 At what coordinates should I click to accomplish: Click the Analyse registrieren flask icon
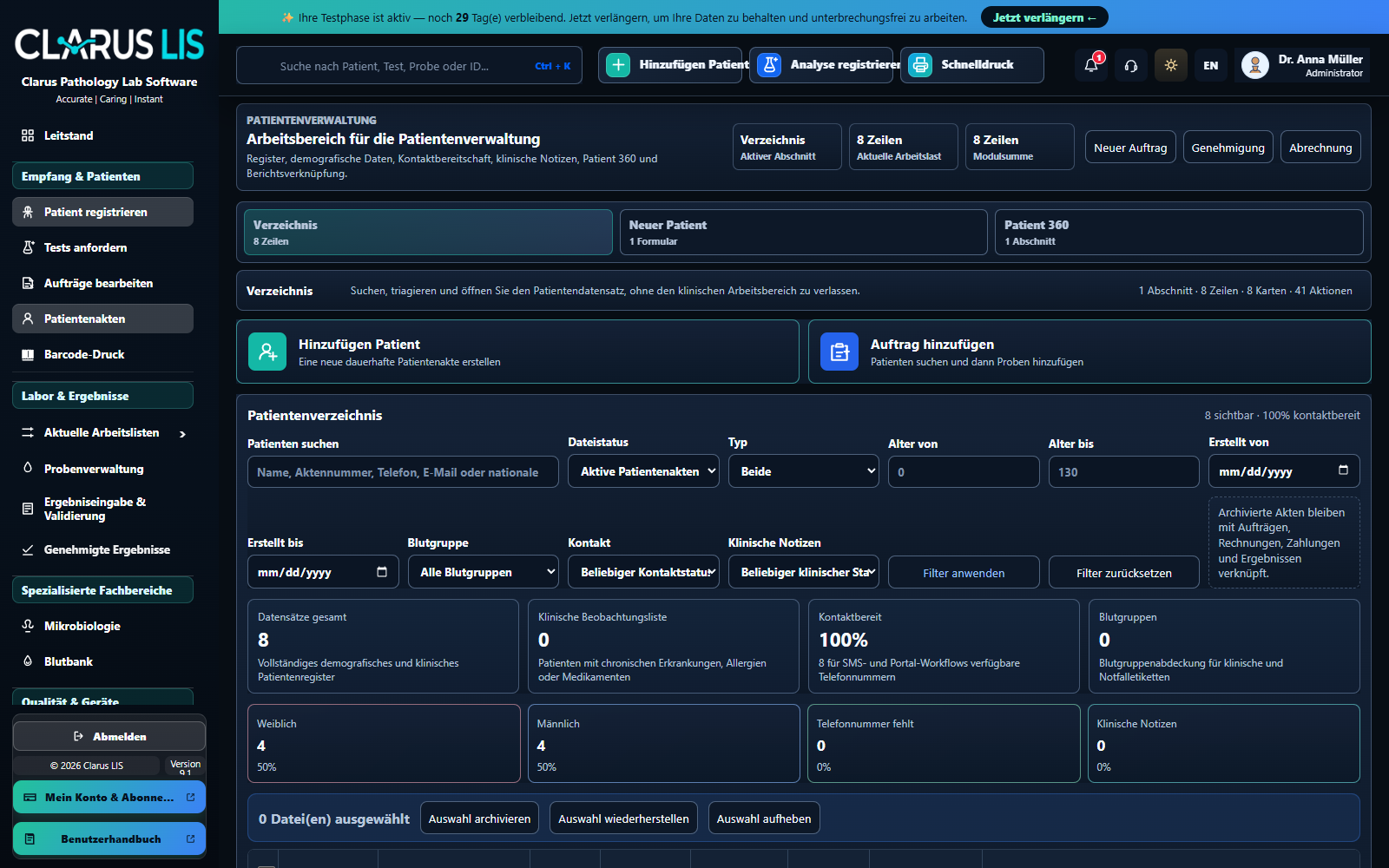(769, 65)
